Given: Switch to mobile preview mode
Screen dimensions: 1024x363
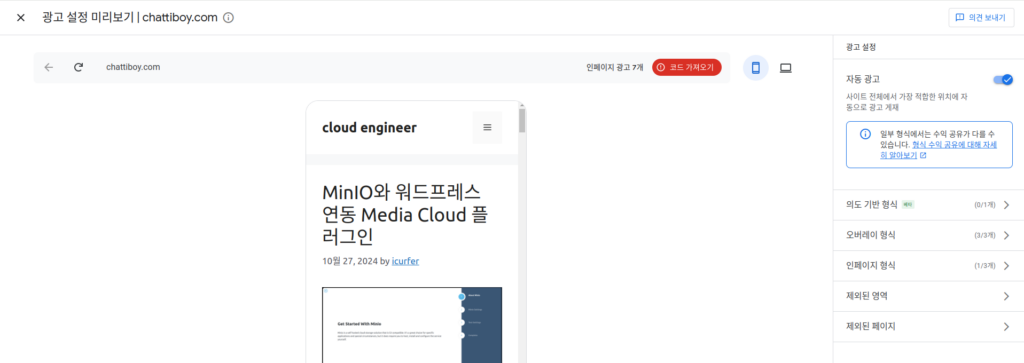Looking at the screenshot, I should coord(756,68).
